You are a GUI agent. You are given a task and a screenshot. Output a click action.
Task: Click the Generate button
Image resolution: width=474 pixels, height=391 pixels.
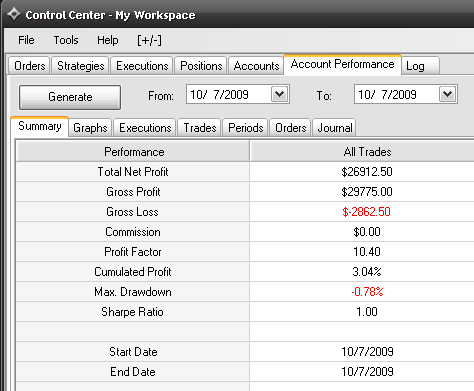click(70, 97)
